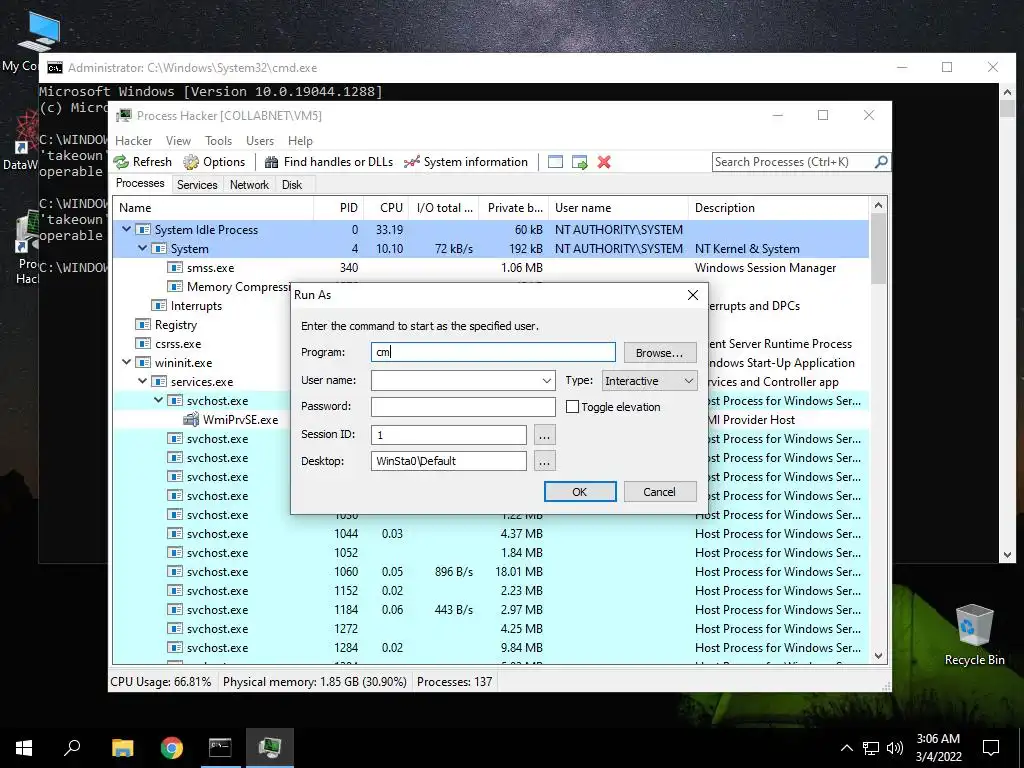1024x768 pixels.
Task: Click the cmd window scroll-up arrow
Action: click(x=1006, y=93)
